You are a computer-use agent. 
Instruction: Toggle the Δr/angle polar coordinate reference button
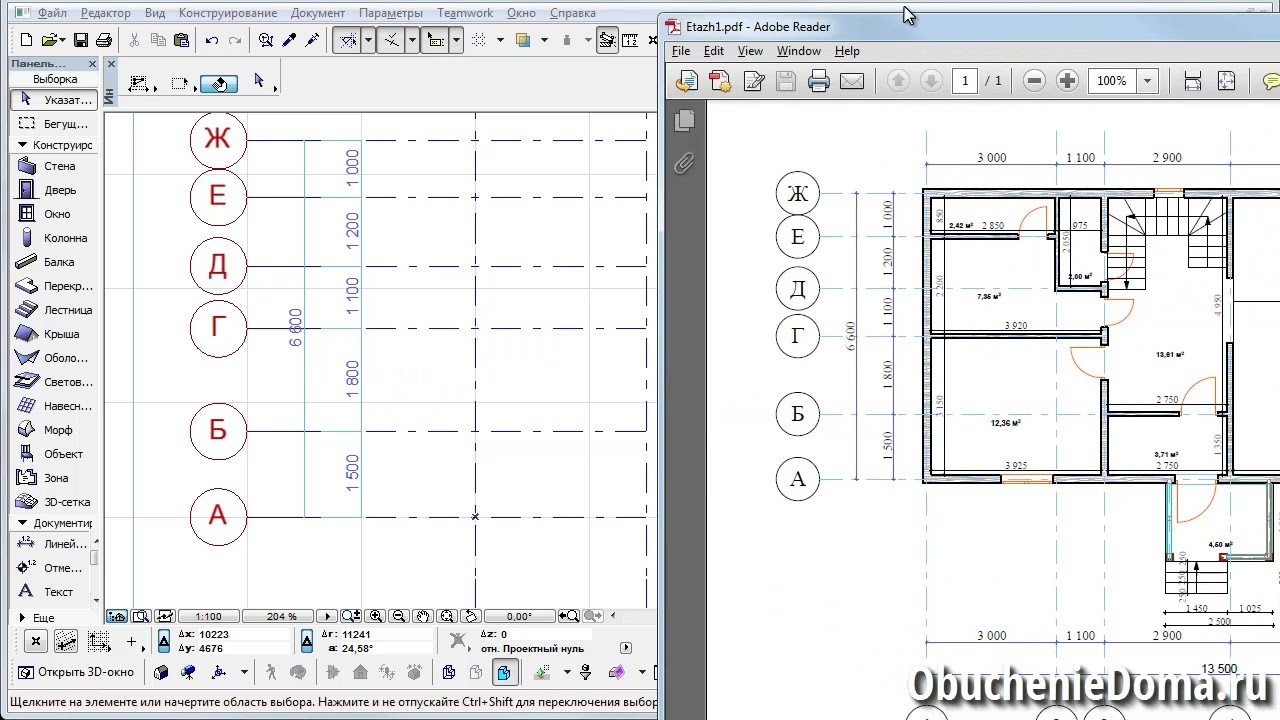tap(307, 641)
